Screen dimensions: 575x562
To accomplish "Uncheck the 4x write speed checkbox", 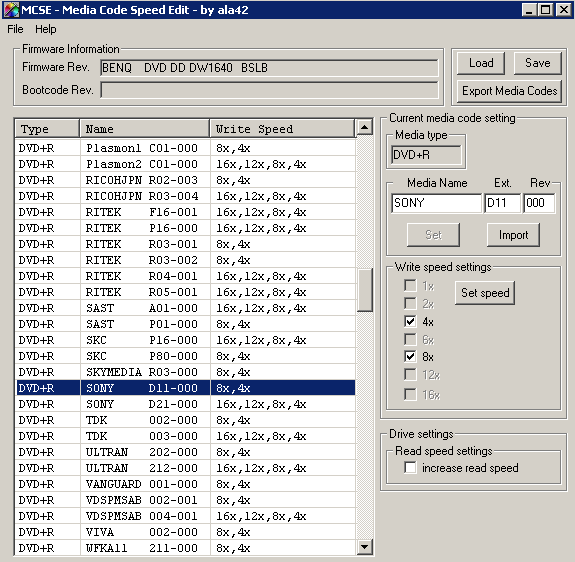I will [410, 322].
